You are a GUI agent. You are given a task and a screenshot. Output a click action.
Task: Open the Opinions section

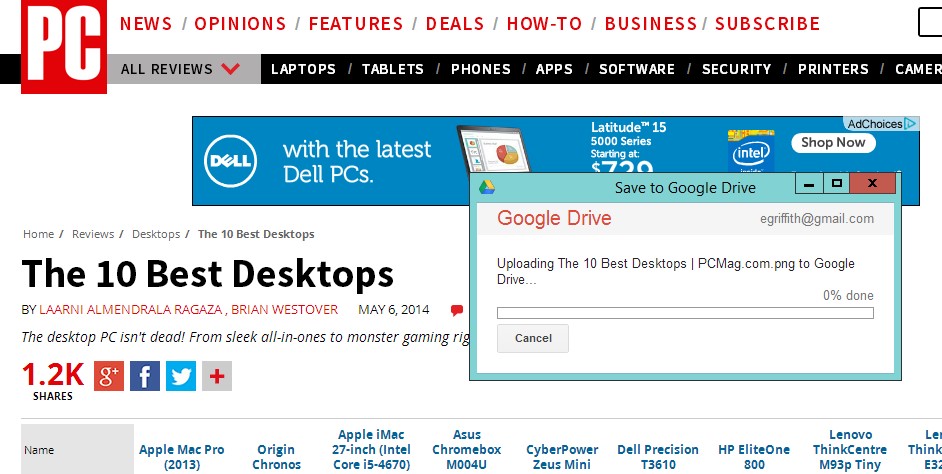(240, 23)
